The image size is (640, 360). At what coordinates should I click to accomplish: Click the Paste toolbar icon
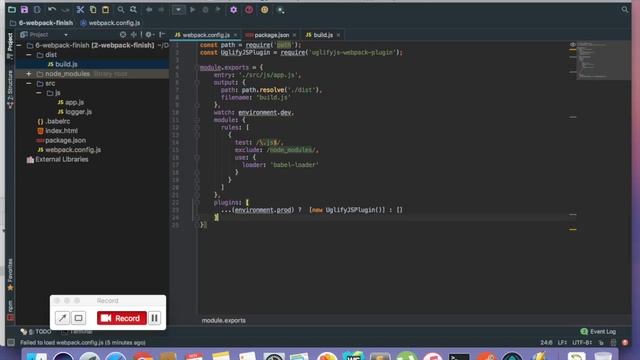coord(106,9)
